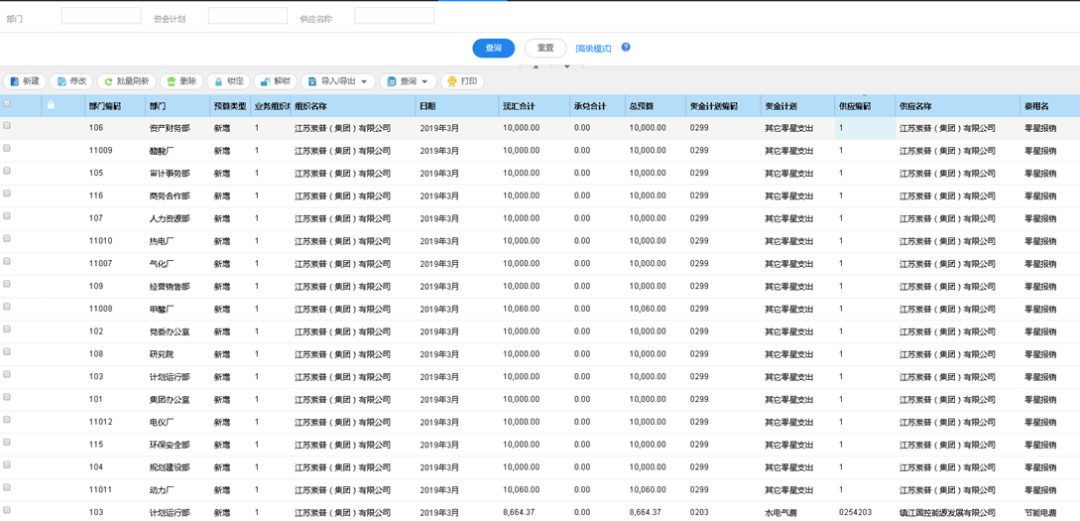Click the 锁定 (Lock) toolbar button
The width and height of the screenshot is (1080, 521).
click(x=228, y=81)
